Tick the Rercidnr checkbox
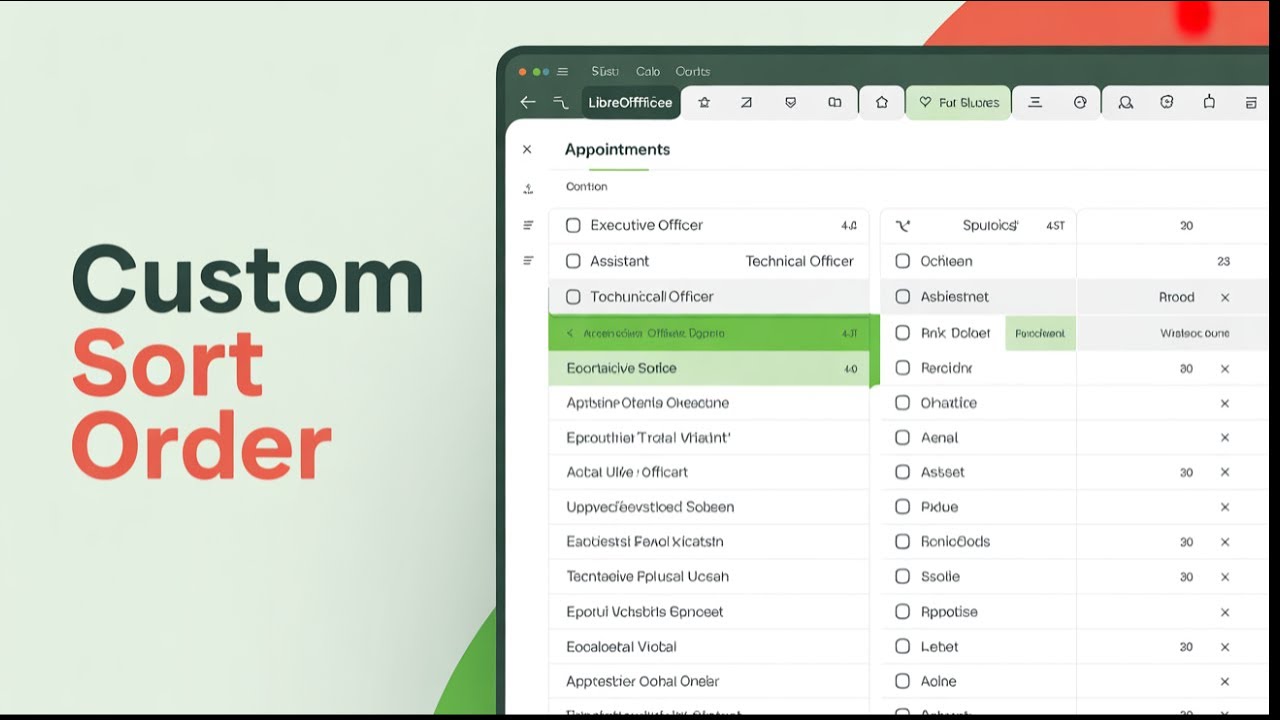This screenshot has width=1280, height=720. (902, 368)
